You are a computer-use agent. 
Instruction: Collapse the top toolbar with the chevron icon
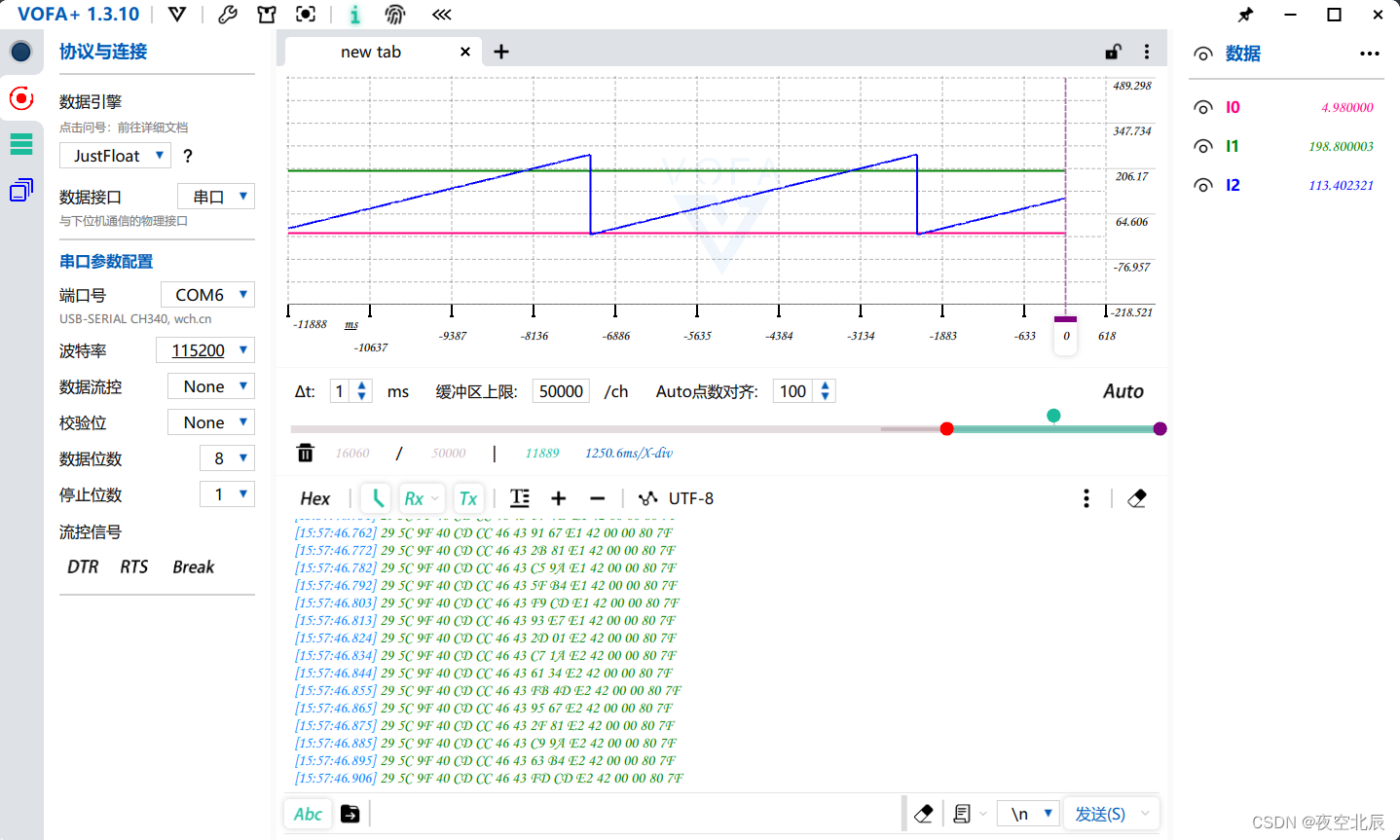point(441,14)
